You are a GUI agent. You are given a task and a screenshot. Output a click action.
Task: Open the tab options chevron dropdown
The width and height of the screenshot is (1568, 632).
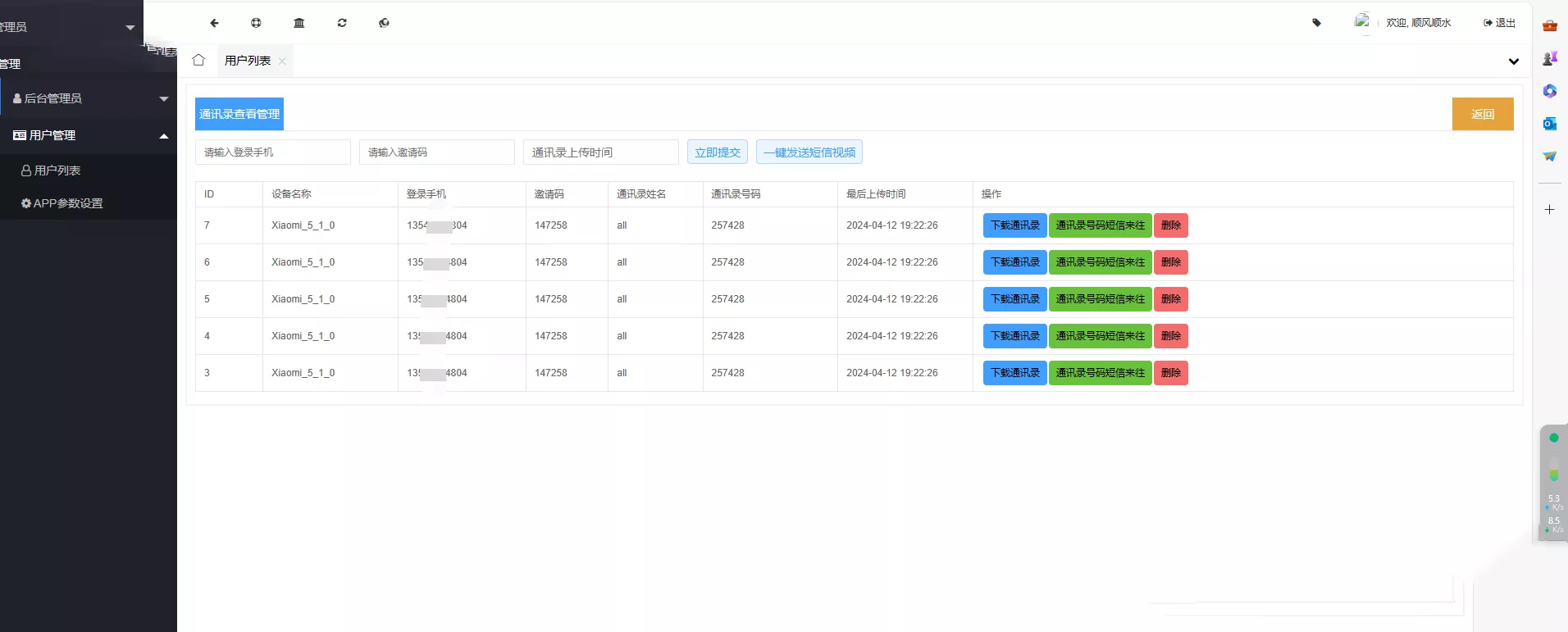click(x=1513, y=61)
